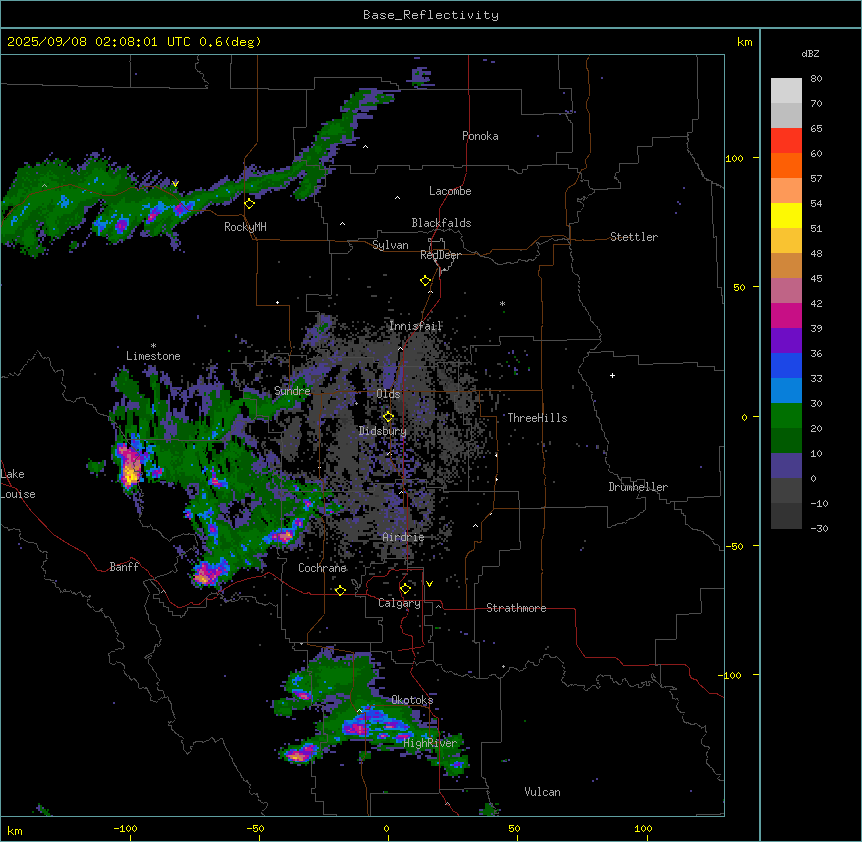Click the 80 value on dBZ scale

[x=816, y=79]
